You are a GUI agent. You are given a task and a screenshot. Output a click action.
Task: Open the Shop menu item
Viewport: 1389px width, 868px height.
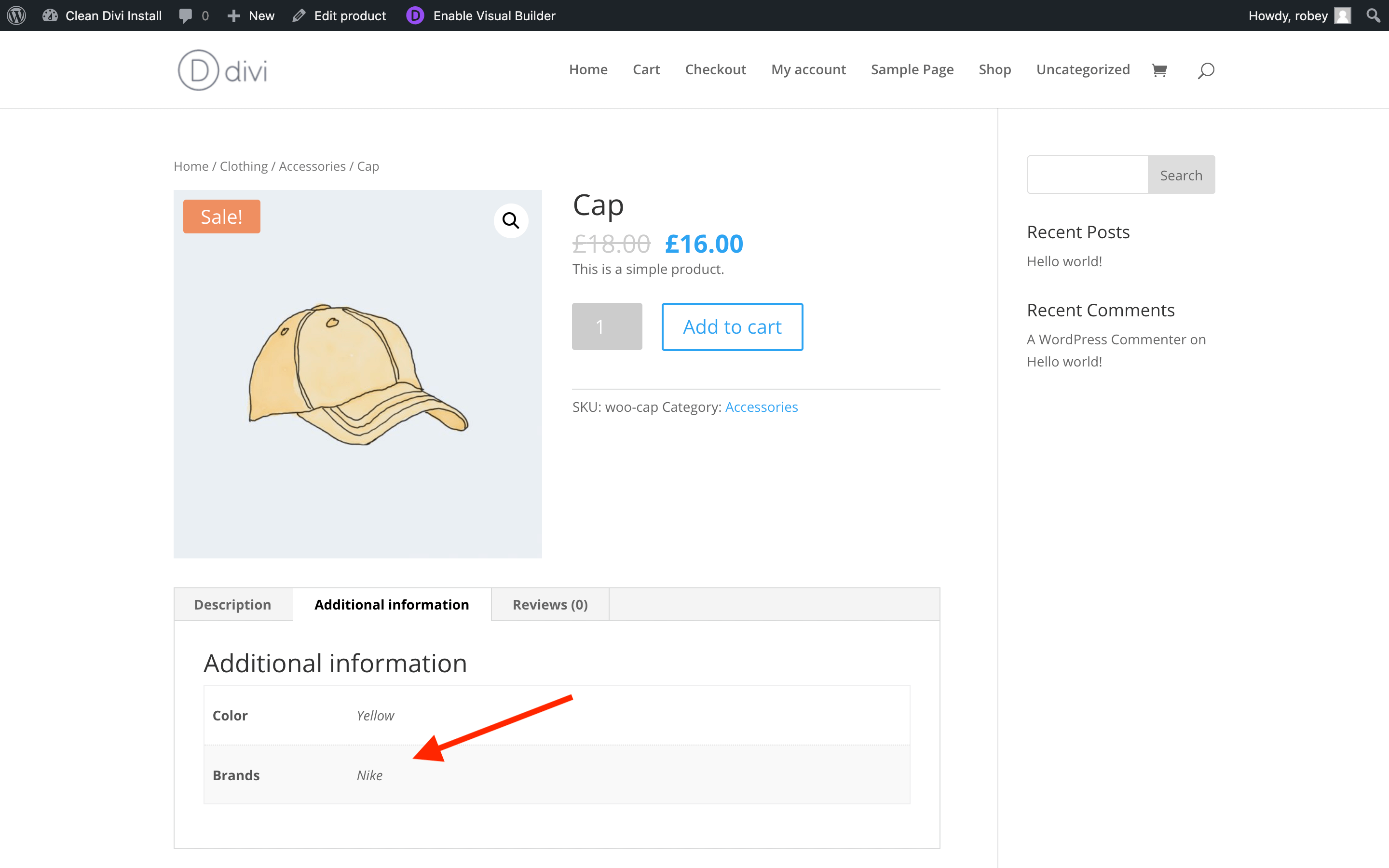click(x=993, y=69)
